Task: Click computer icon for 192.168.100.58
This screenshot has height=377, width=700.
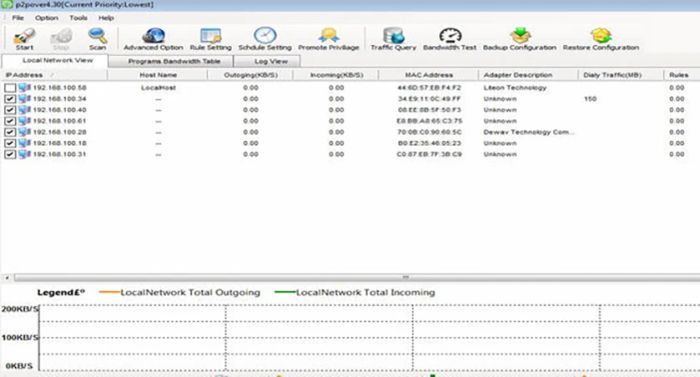Action: pyautogui.click(x=25, y=88)
